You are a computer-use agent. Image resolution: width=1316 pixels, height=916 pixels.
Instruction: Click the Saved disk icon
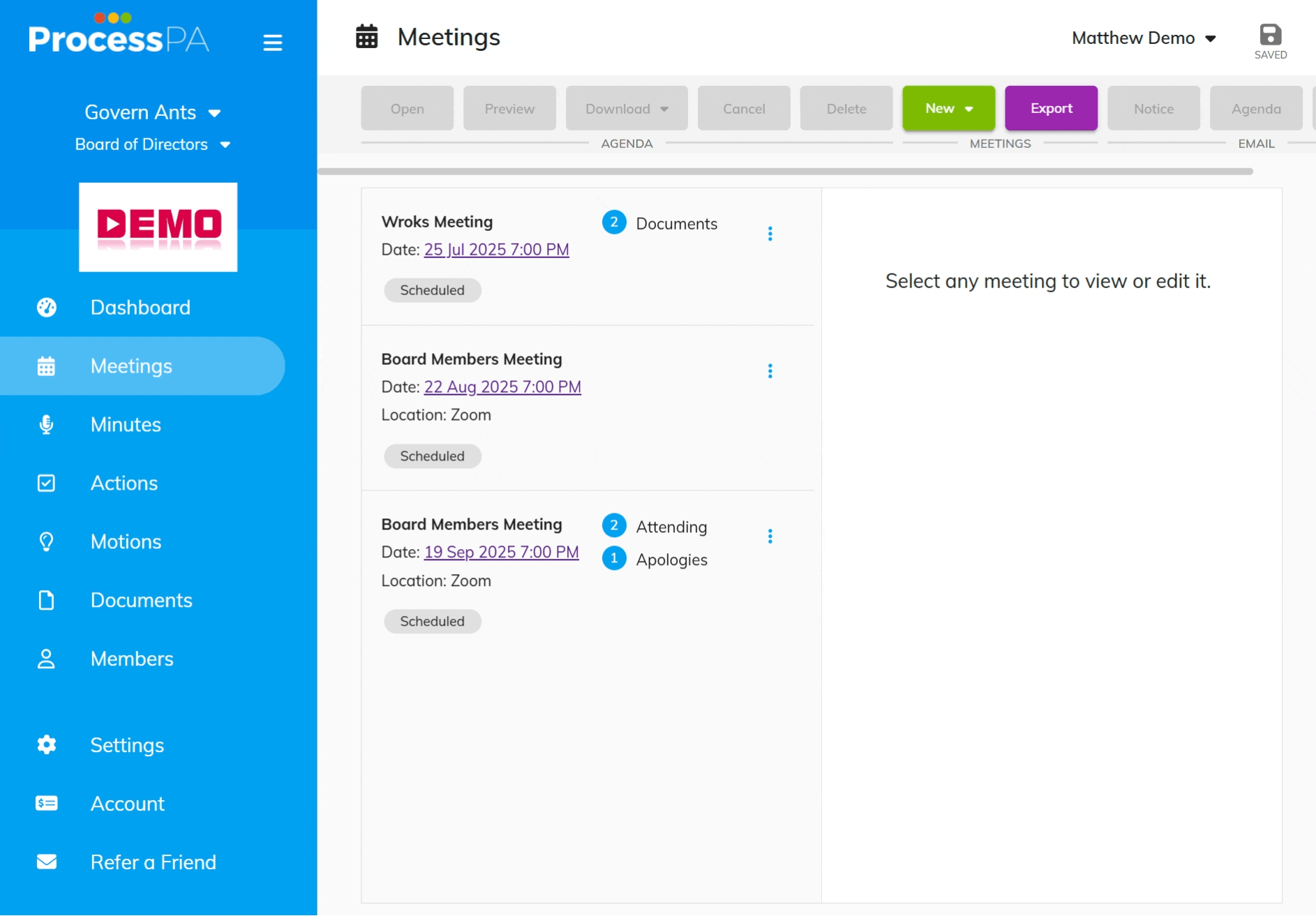1270,35
